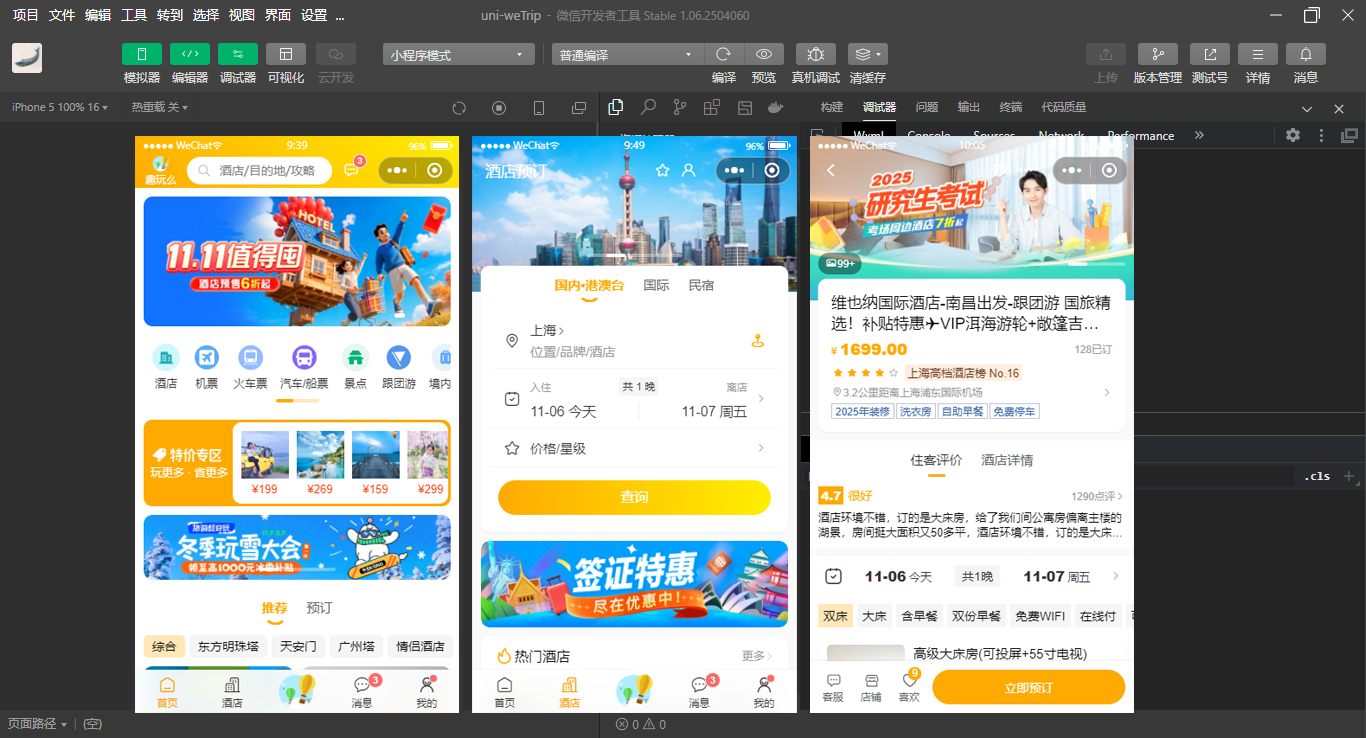Open 版本管理 version management
1366x738 pixels.
click(1157, 54)
